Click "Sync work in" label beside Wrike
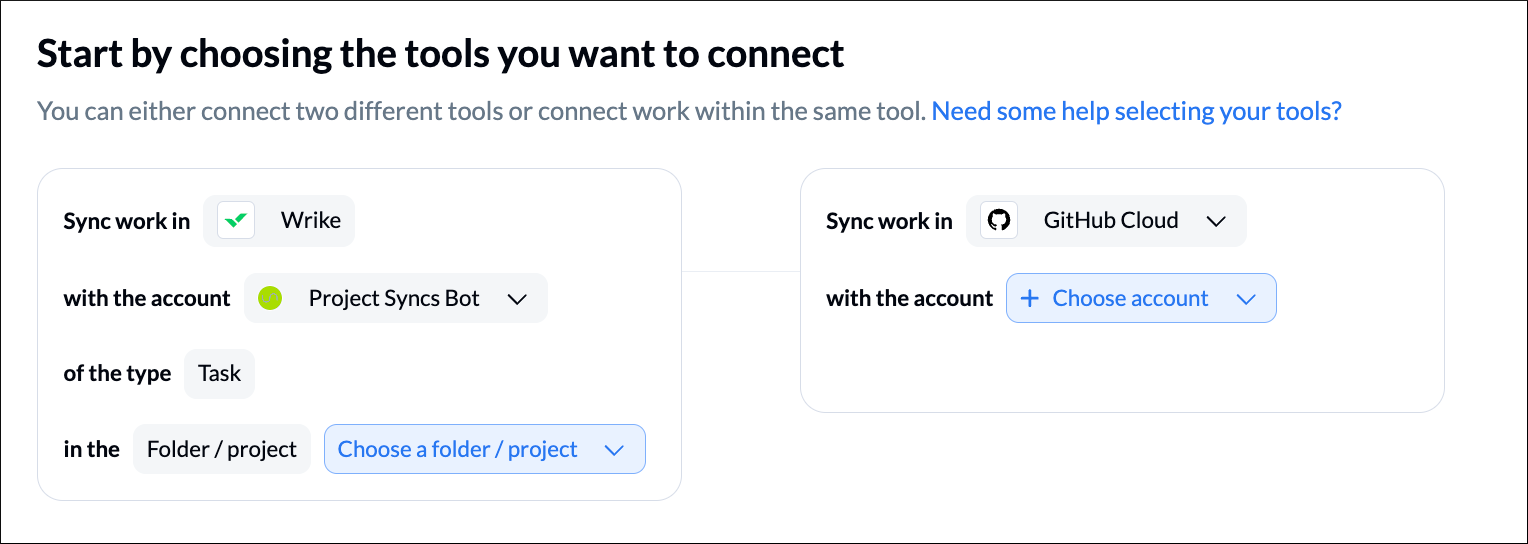Image resolution: width=1528 pixels, height=544 pixels. (x=126, y=221)
